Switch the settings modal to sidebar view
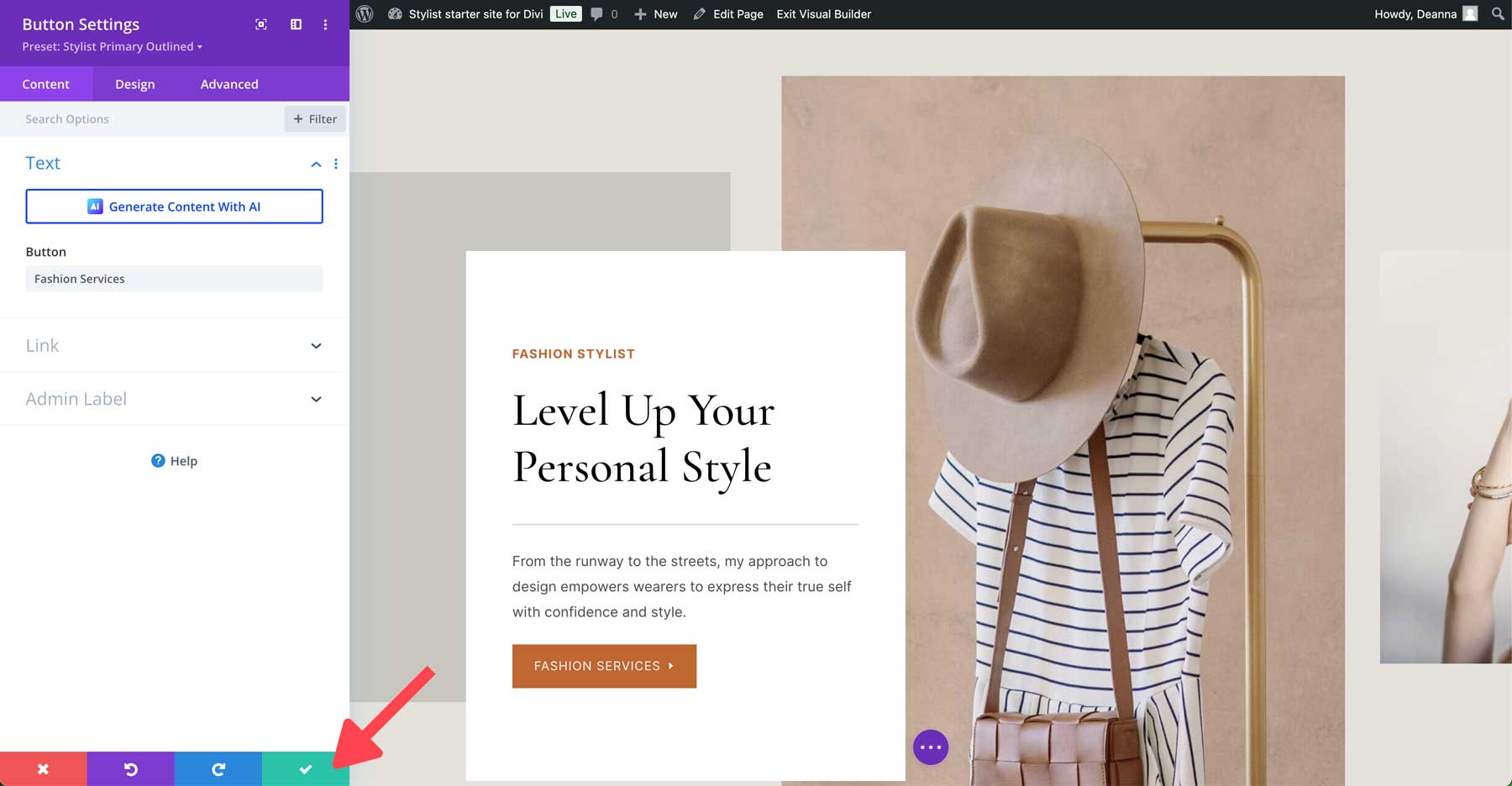This screenshot has height=786, width=1512. 296,24
